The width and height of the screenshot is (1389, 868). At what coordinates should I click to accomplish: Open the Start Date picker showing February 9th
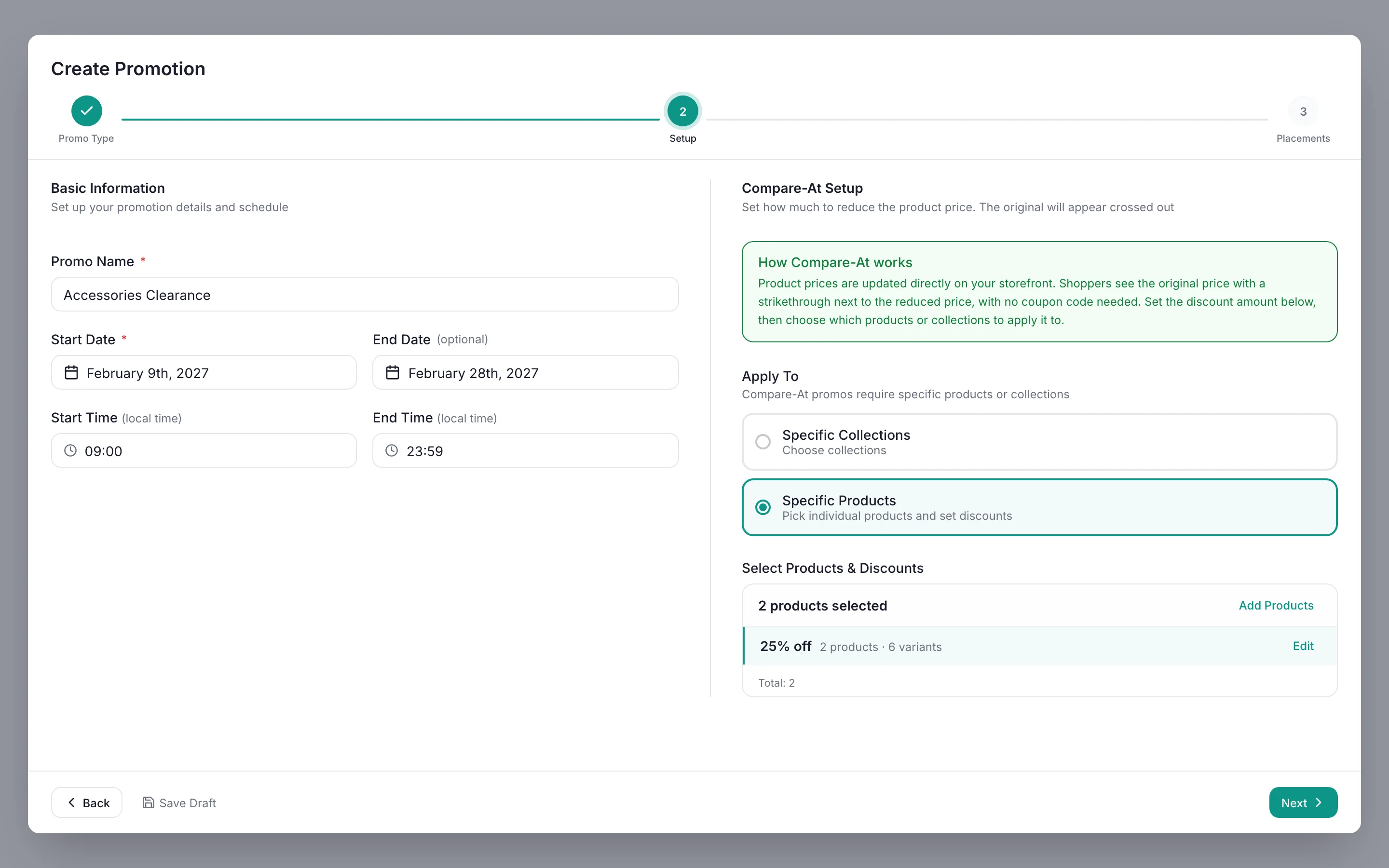[x=204, y=373]
